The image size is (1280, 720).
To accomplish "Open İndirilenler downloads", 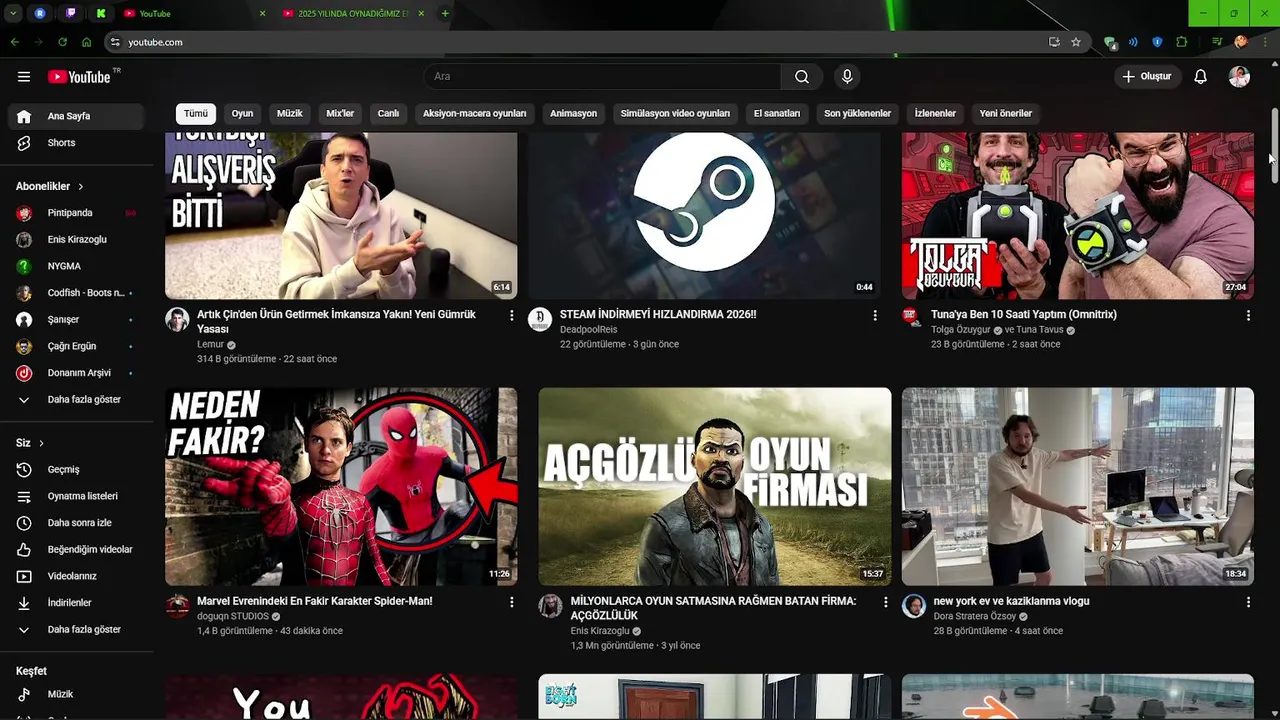I will tap(76, 603).
